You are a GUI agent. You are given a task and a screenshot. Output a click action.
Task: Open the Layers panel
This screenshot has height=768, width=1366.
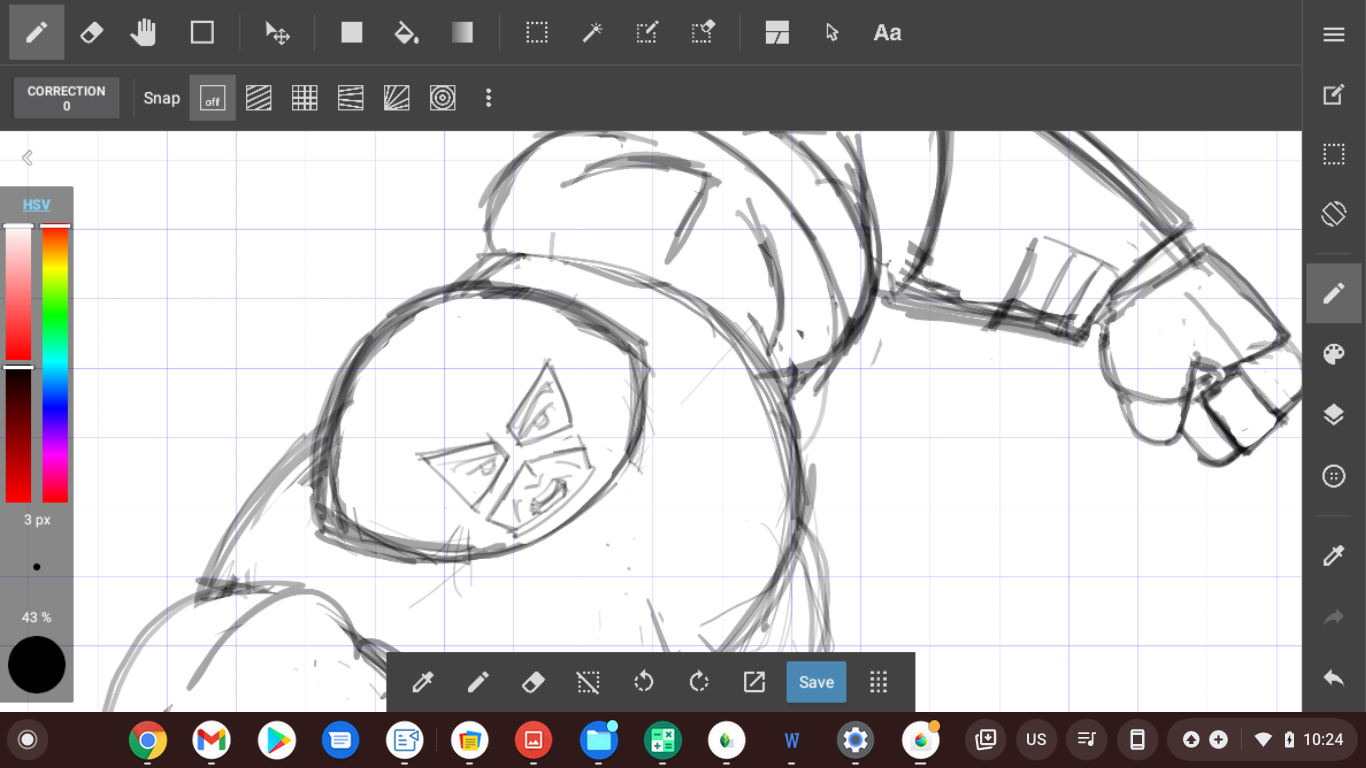coord(1334,415)
